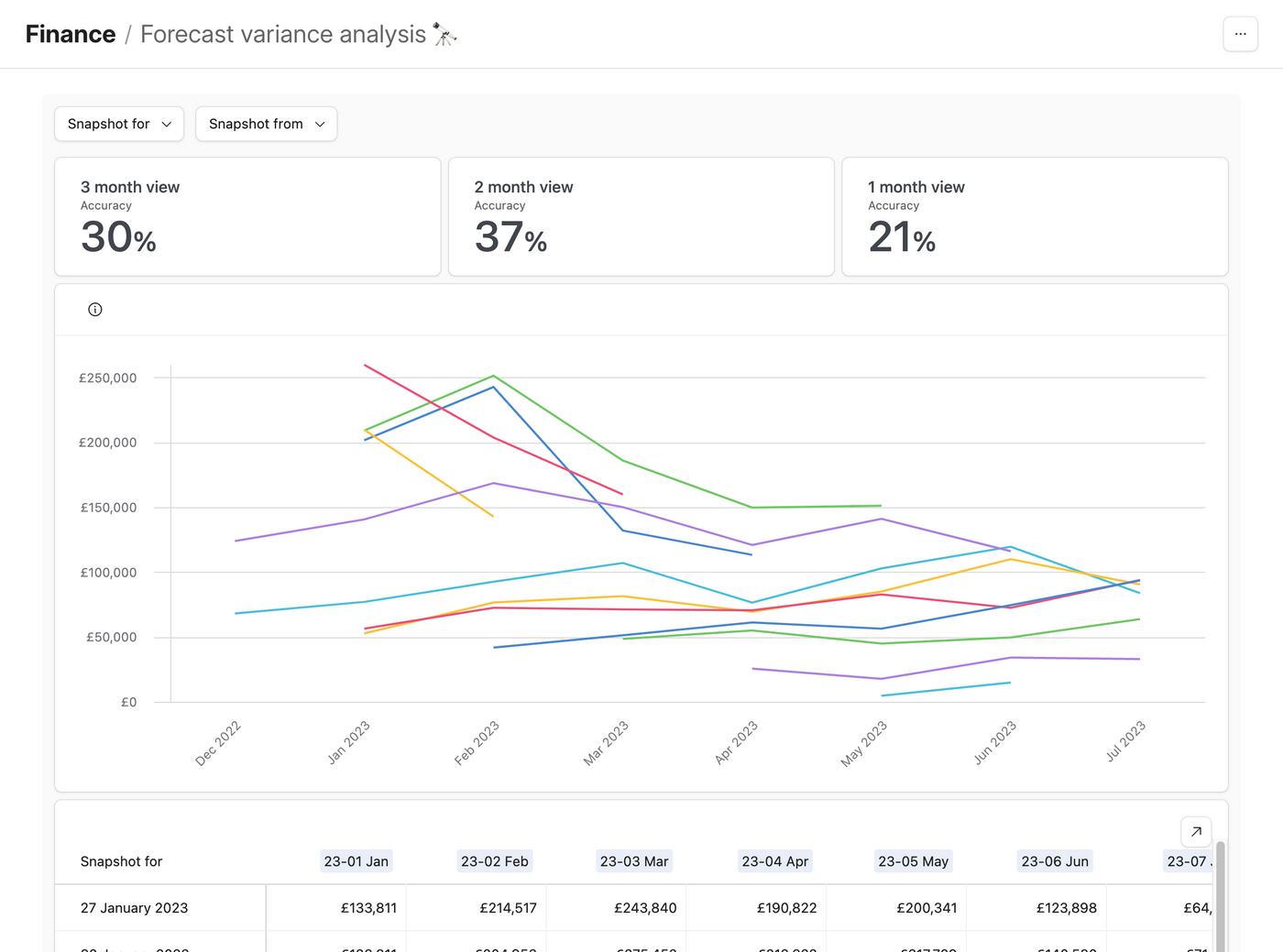Click the expand arrow on the data table
The width and height of the screenshot is (1283, 952).
pyautogui.click(x=1195, y=832)
